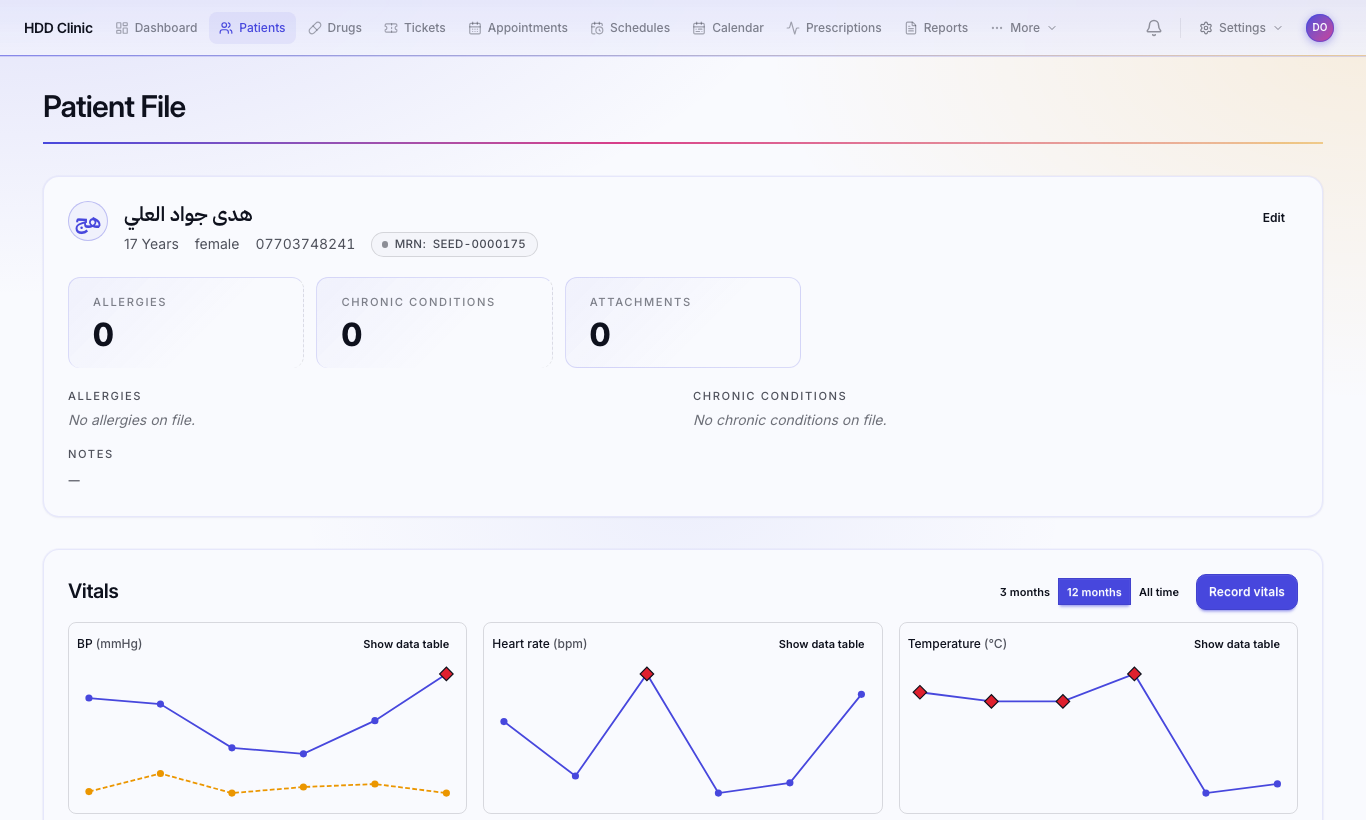Viewport: 1366px width, 820px height.
Task: Click the patient initials avatar icon
Action: click(88, 221)
